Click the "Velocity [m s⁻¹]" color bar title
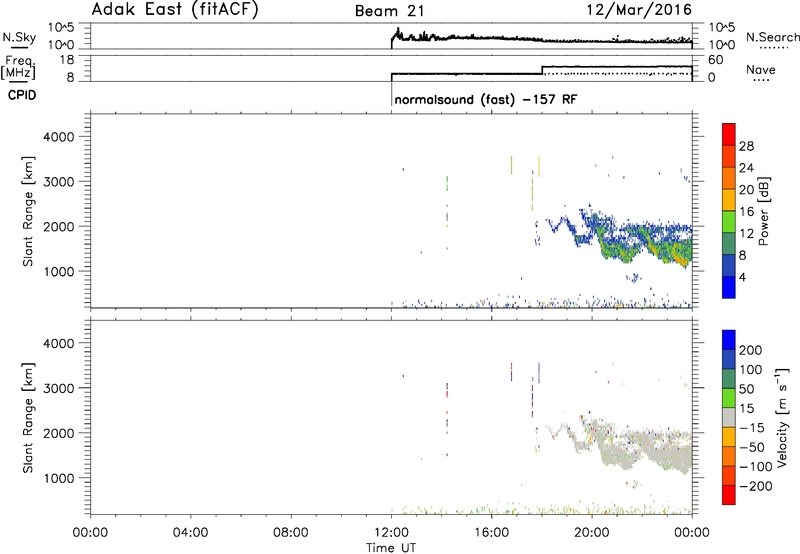 click(782, 417)
